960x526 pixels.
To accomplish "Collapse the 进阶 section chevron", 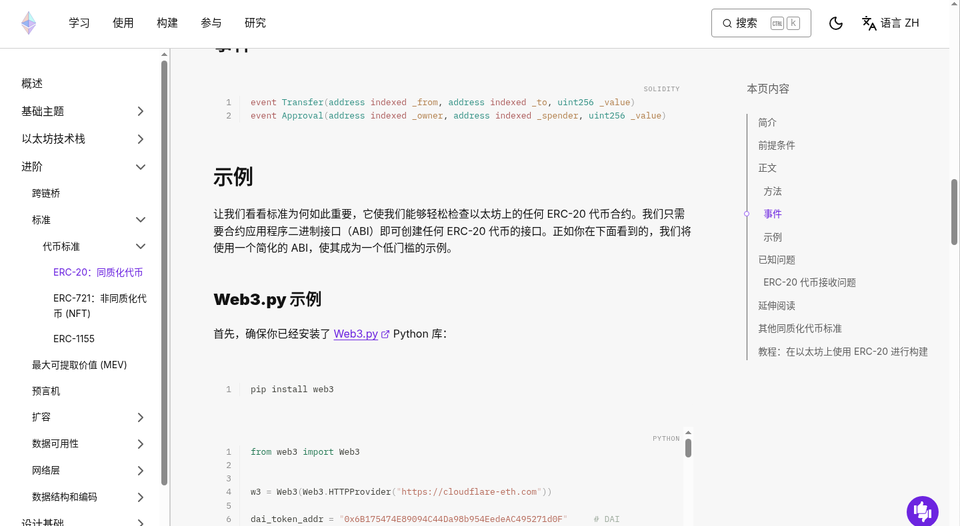I will [x=140, y=167].
